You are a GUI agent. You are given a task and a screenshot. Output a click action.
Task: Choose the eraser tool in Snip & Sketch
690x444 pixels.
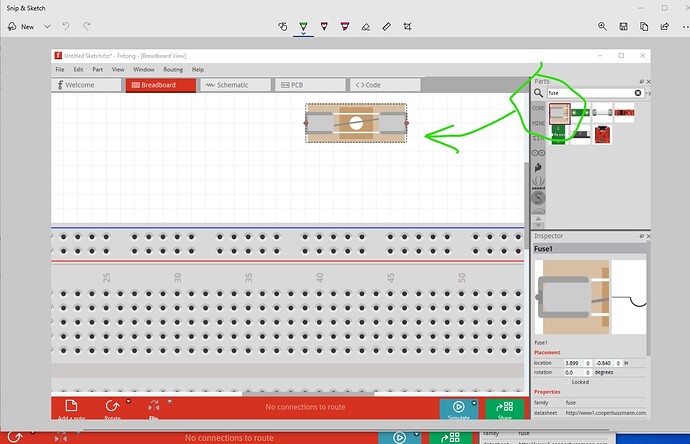tap(367, 26)
